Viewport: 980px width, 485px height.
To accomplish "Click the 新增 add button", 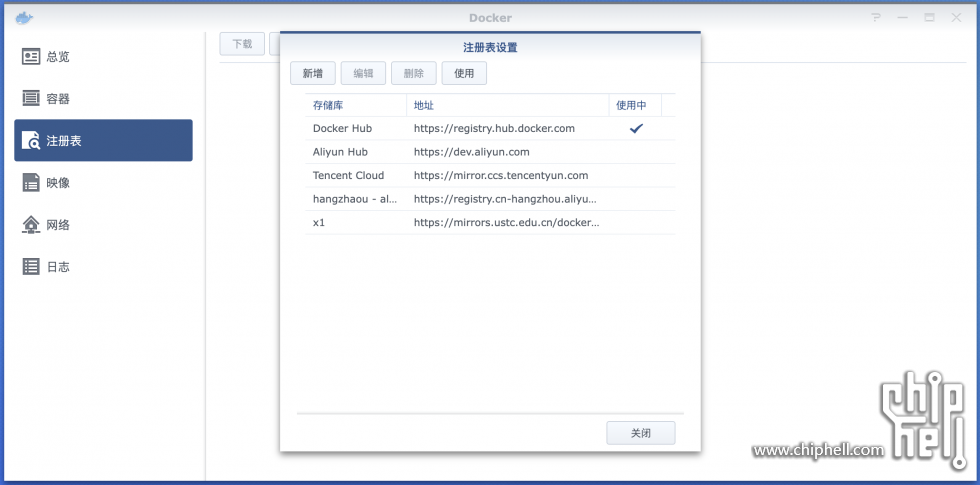I will [x=313, y=73].
